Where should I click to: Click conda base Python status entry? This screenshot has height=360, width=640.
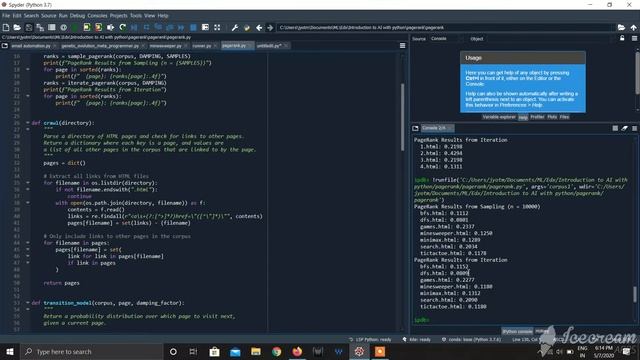coord(471,340)
